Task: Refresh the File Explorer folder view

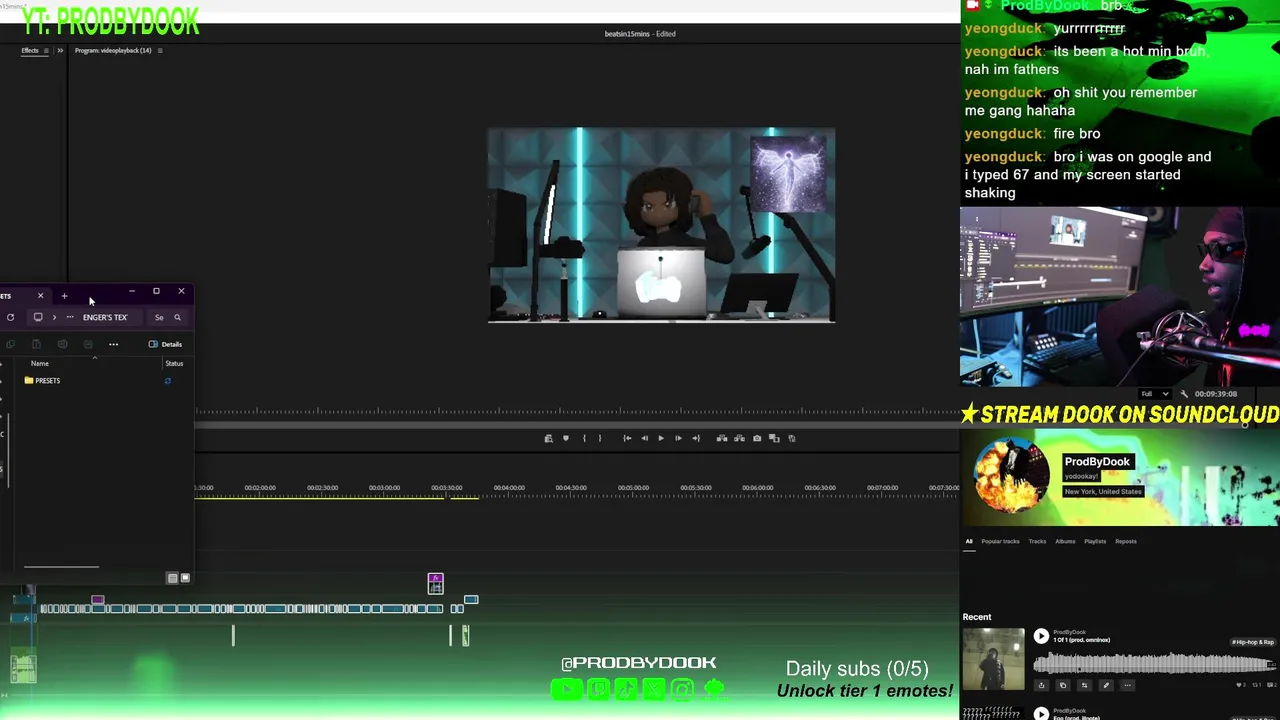Action: [x=10, y=317]
